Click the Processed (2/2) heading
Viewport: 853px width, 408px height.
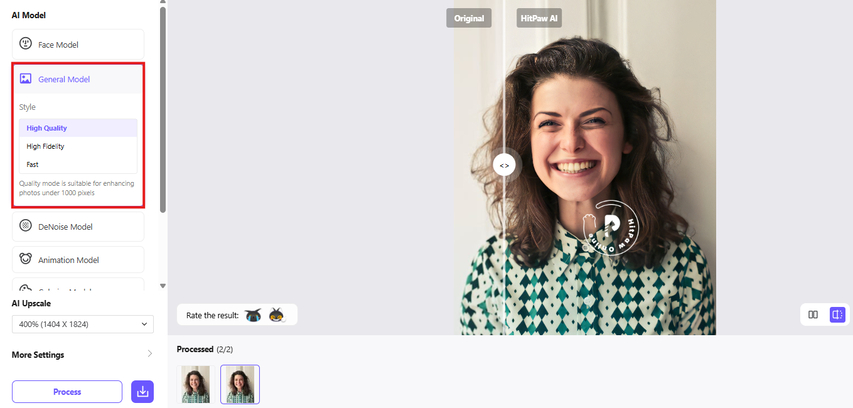(x=205, y=349)
